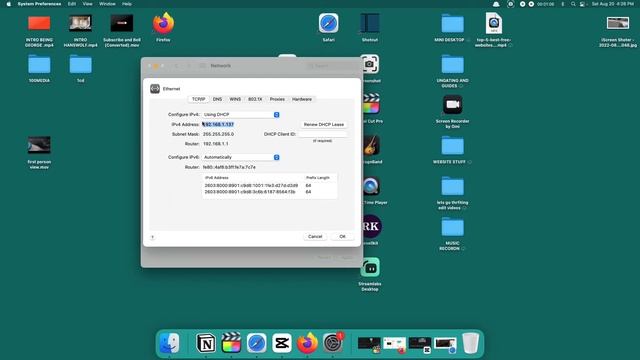Switch to the TCP/IP tab
This screenshot has height=360, width=640.
(x=199, y=99)
